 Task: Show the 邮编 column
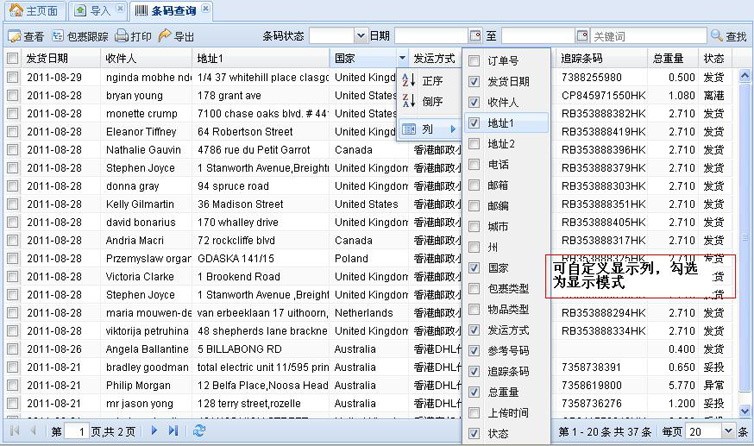pyautogui.click(x=474, y=206)
